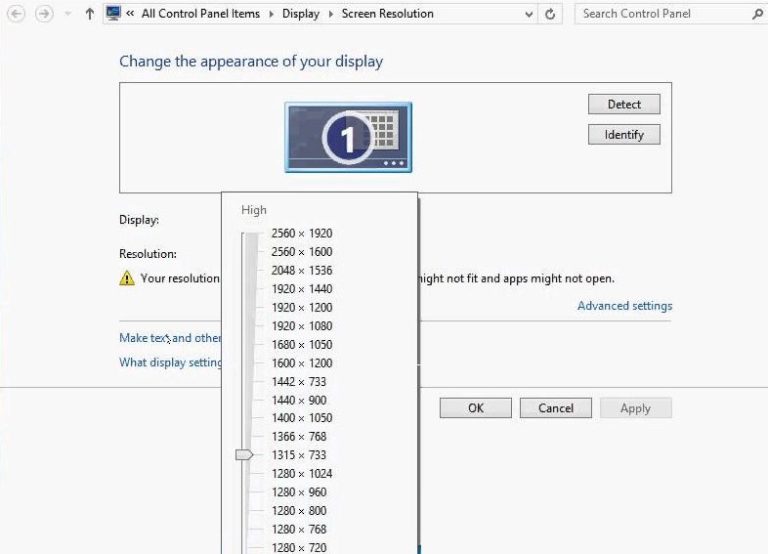The height and width of the screenshot is (554, 768).
Task: Open the Advanced settings link
Action: point(624,306)
